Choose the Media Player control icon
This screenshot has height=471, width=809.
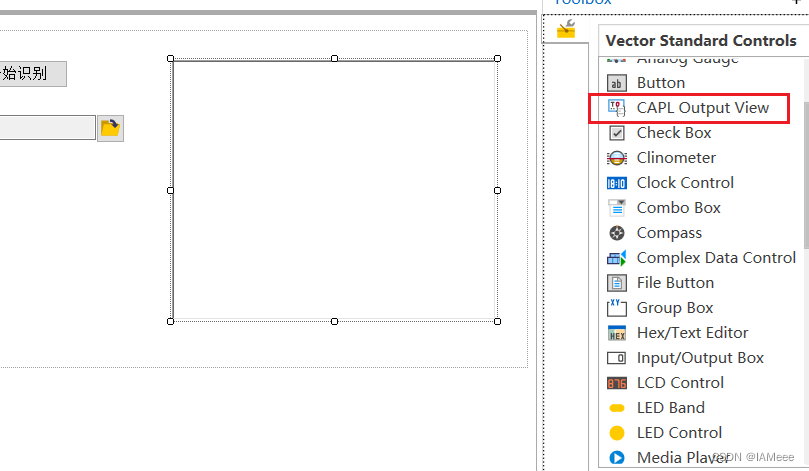point(617,458)
